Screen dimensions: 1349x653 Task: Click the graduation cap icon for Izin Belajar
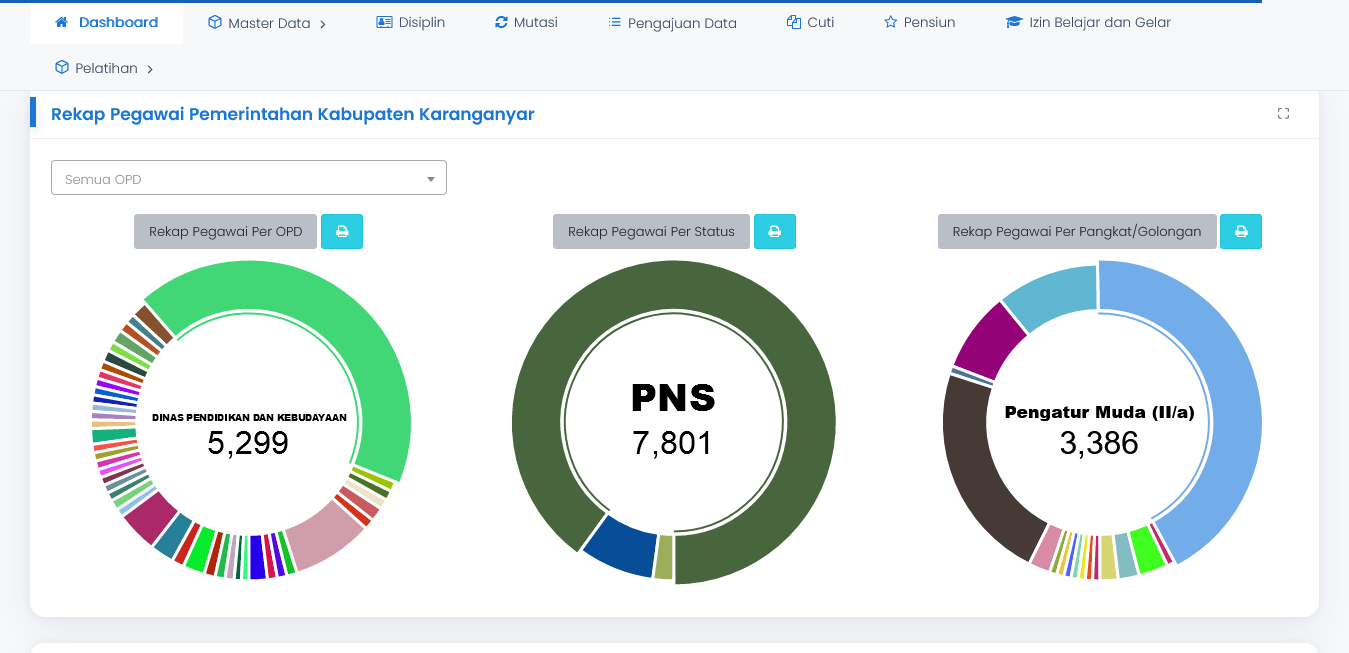(x=1014, y=22)
